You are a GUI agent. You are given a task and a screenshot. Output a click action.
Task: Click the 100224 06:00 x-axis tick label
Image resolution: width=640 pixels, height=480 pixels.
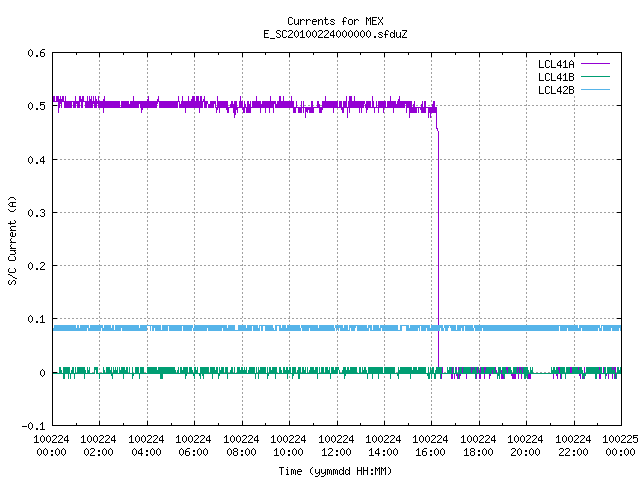(193, 446)
